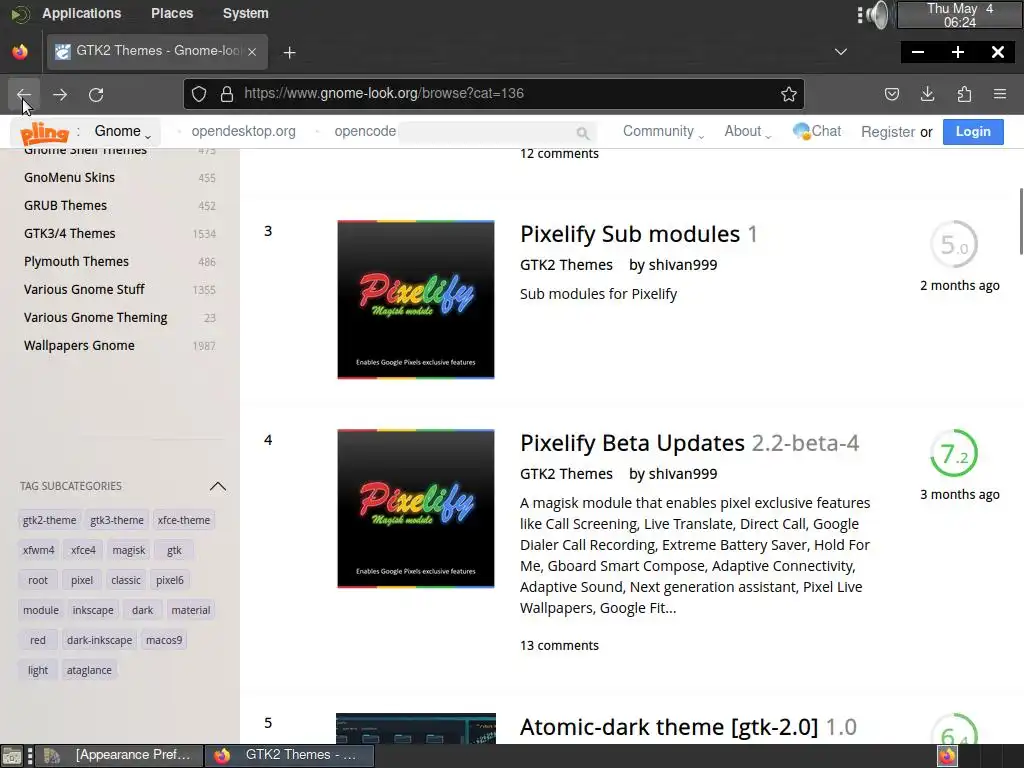Viewport: 1024px width, 768px height.
Task: Open the volume speaker icon in the top panel
Action: tap(877, 14)
